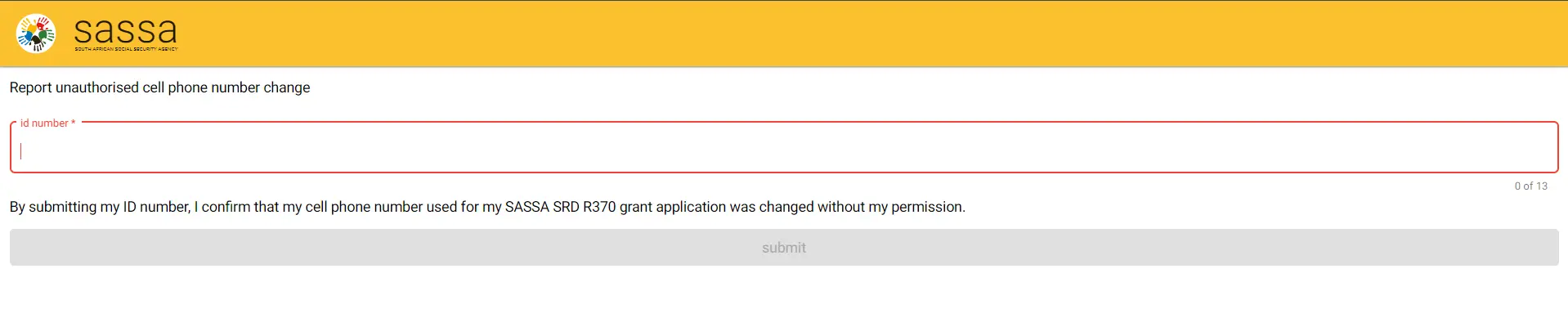Click the right edge of submit button

pyautogui.click(x=1550, y=247)
